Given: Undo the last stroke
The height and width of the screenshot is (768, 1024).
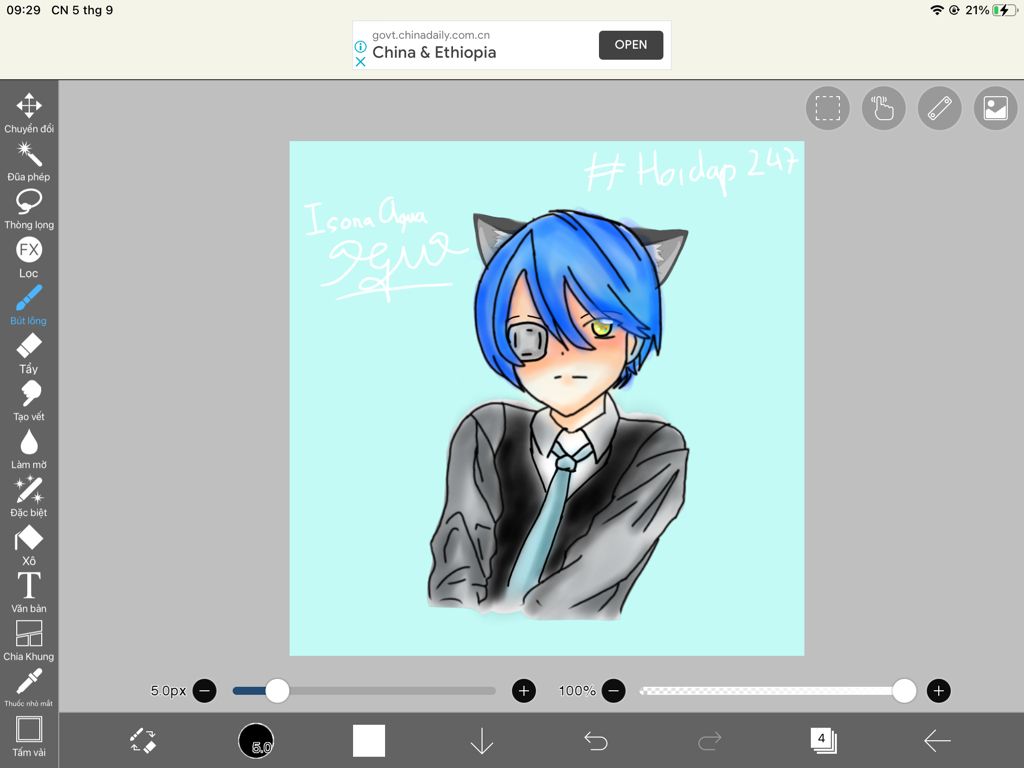Looking at the screenshot, I should coord(596,741).
